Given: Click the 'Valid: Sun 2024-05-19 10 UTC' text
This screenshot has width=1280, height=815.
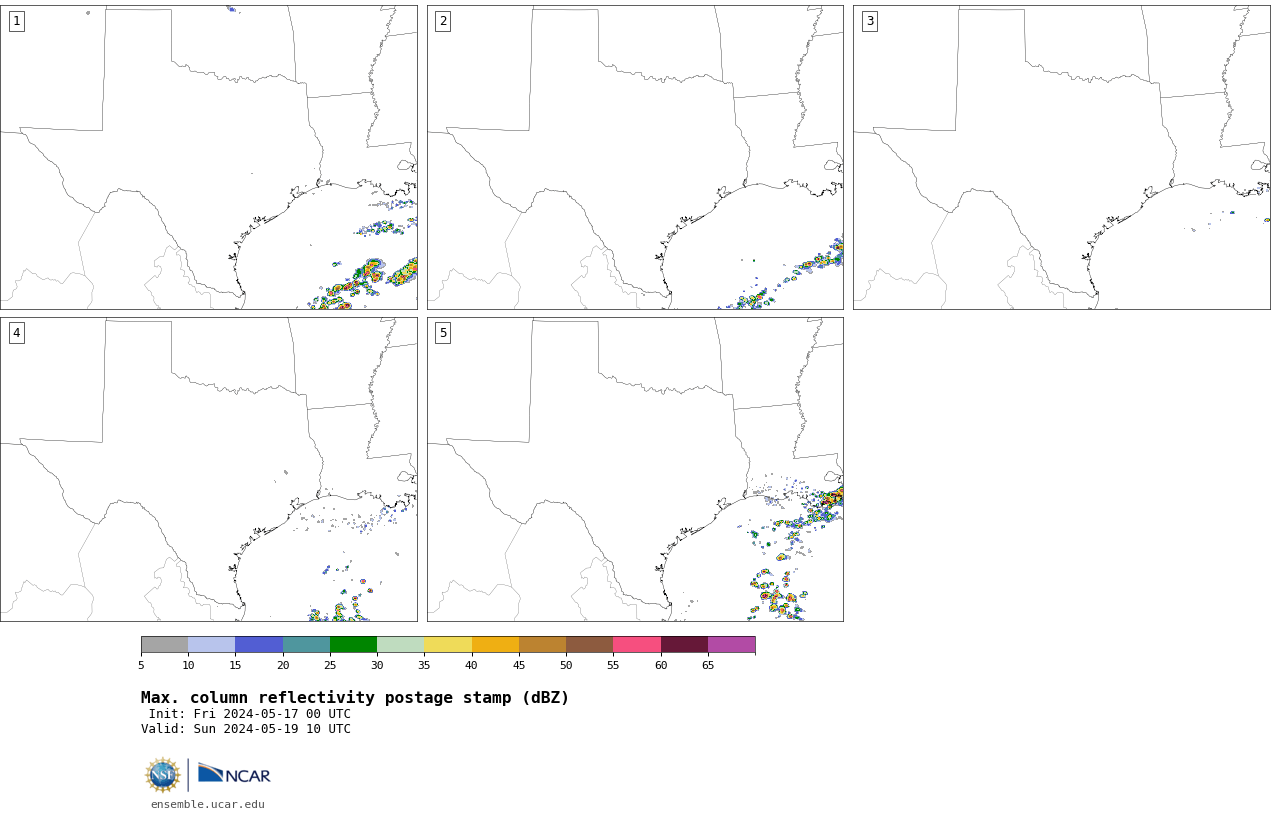Looking at the screenshot, I should point(246,729).
